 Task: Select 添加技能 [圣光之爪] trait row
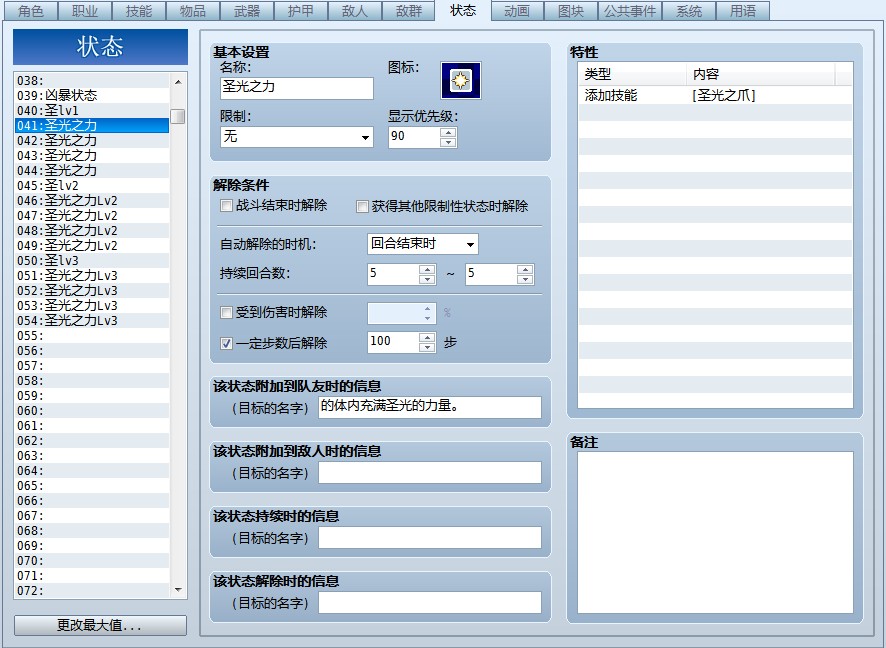(x=715, y=95)
